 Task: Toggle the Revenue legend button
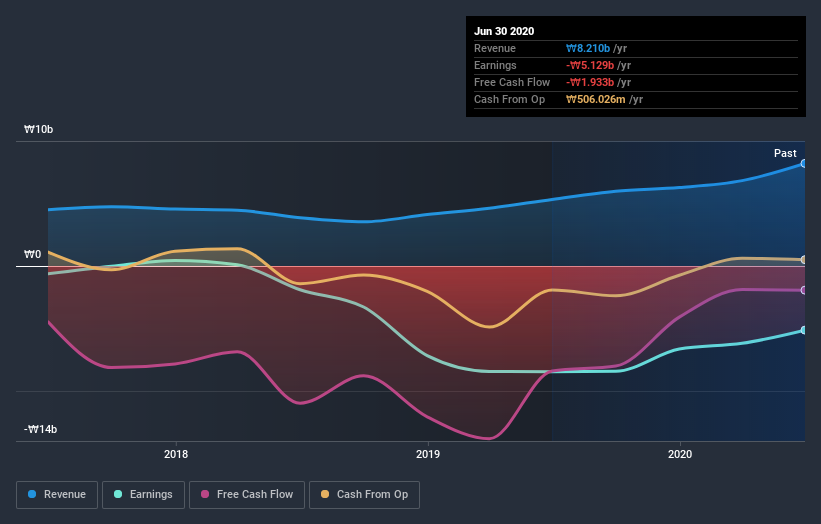[x=57, y=495]
